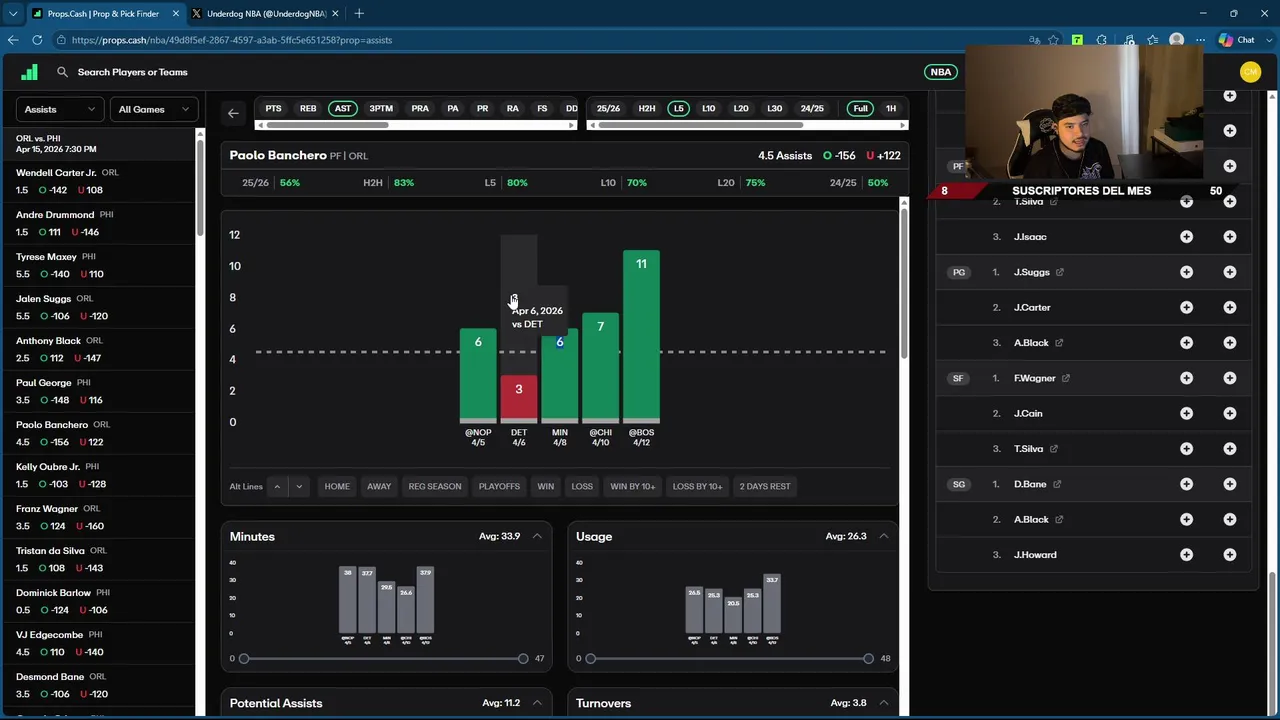This screenshot has width=1280, height=720.
Task: Bookmark this page with the star icon
Action: tap(1053, 40)
